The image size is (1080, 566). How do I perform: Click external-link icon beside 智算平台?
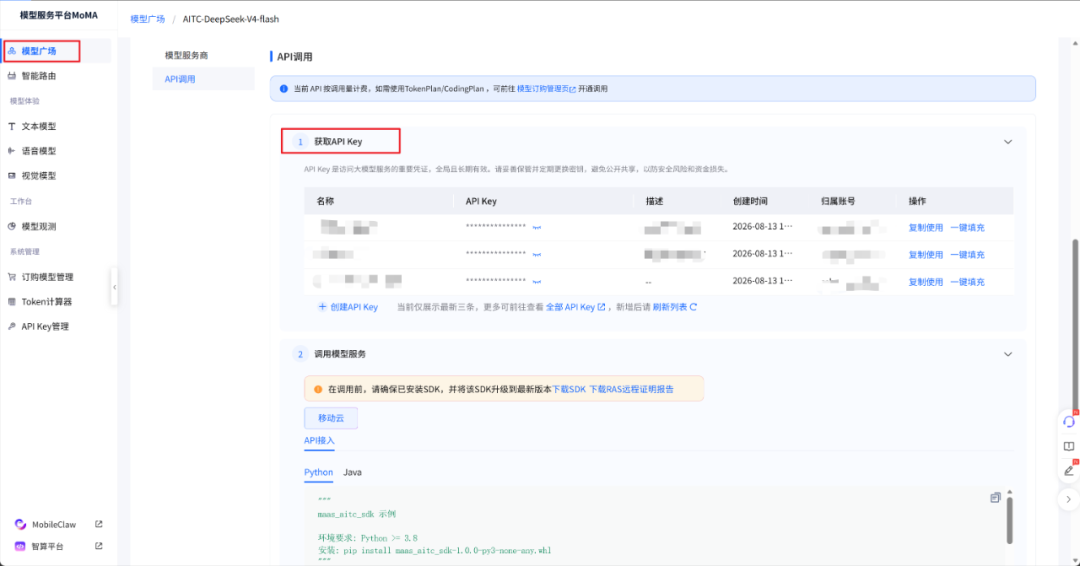[98, 546]
